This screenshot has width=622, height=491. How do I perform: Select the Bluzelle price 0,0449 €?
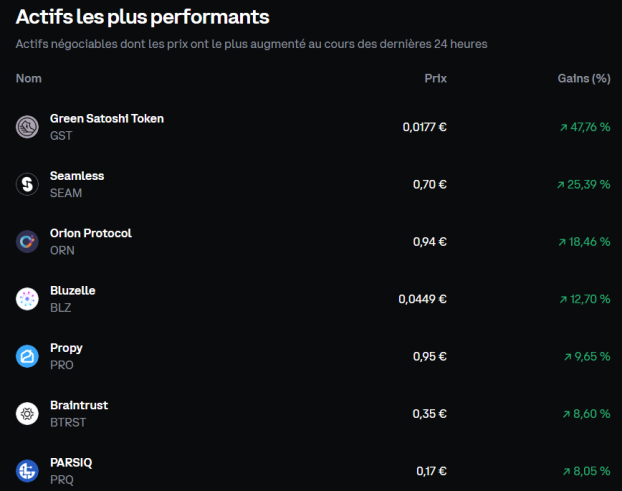422,299
